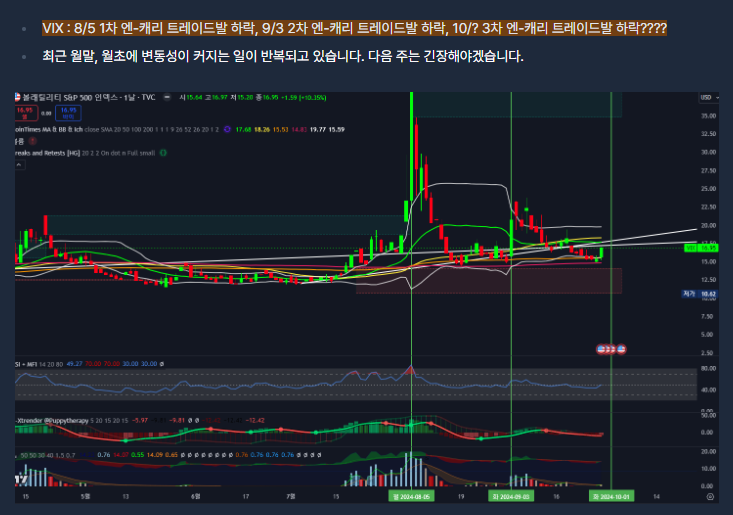Click purple status icon on MA & BB indicator

[228, 129]
